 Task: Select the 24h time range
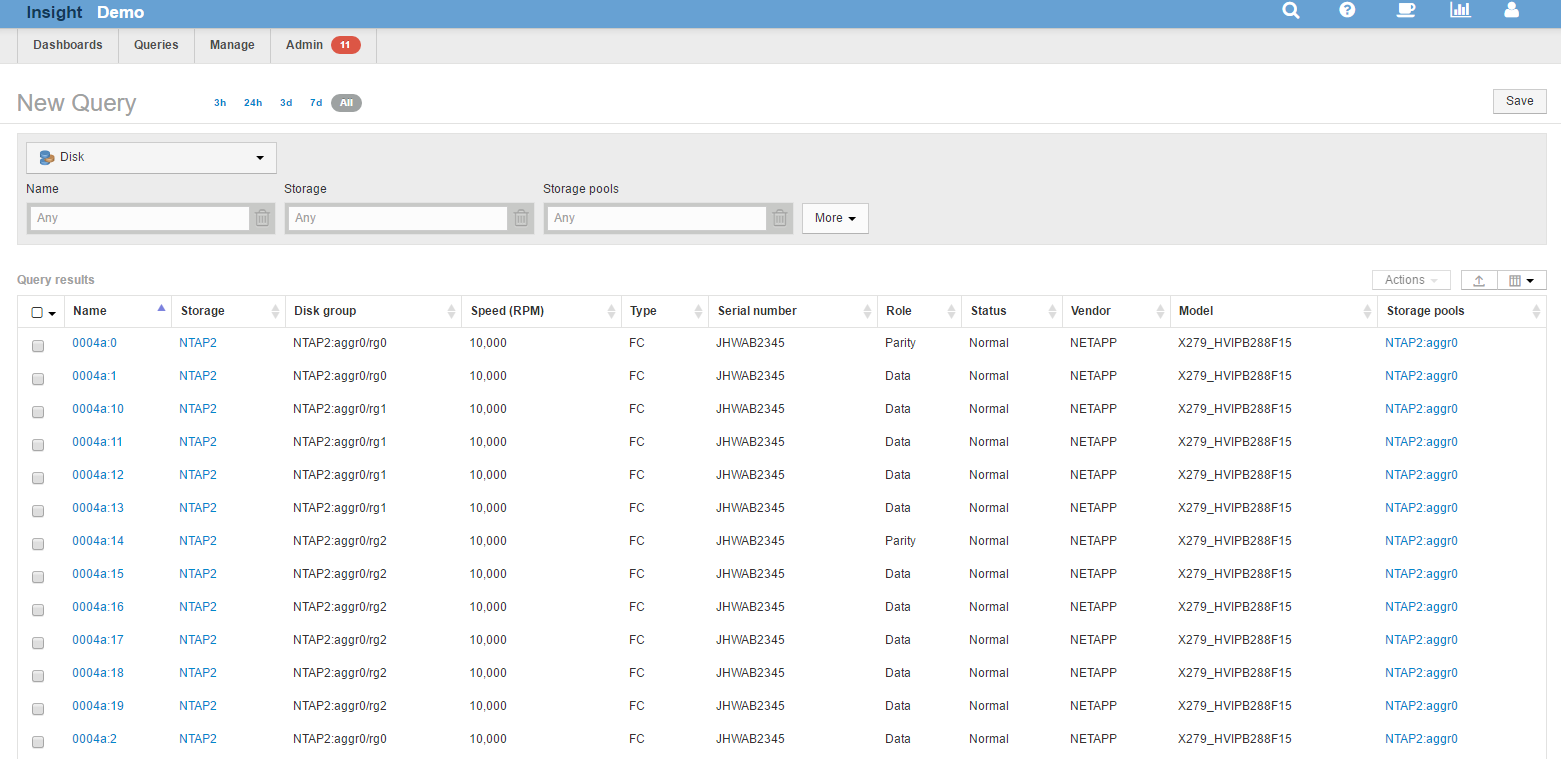253,103
